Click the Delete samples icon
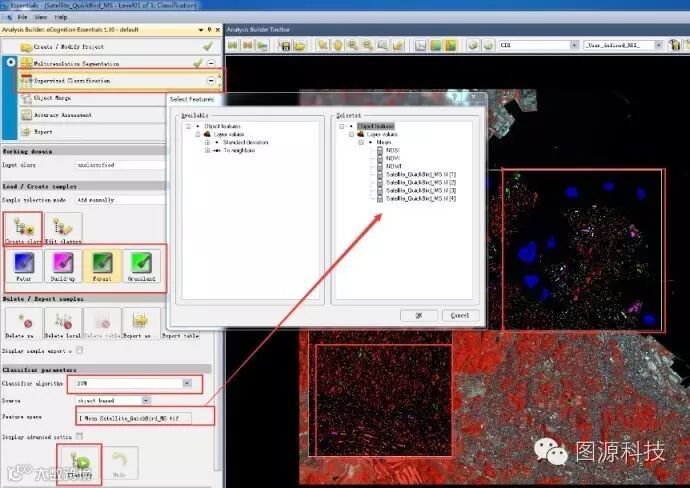This screenshot has height=488, width=690. pos(24,323)
